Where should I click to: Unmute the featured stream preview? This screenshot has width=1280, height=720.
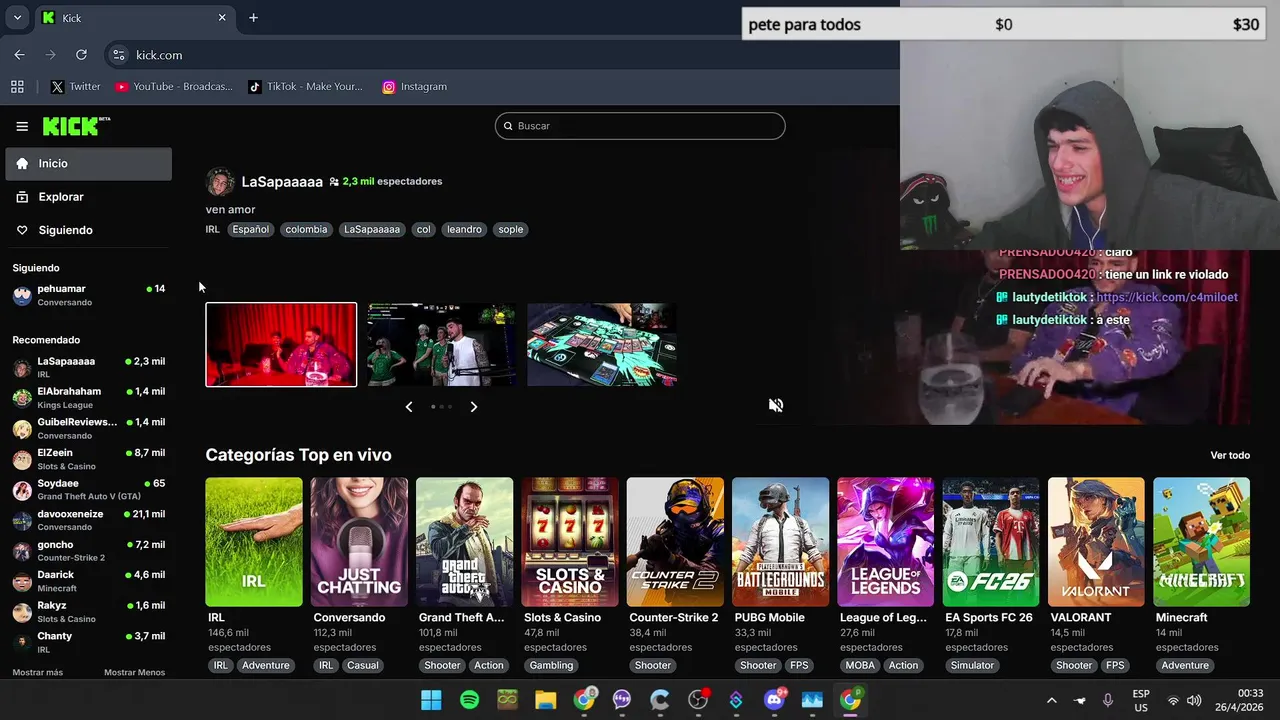776,405
